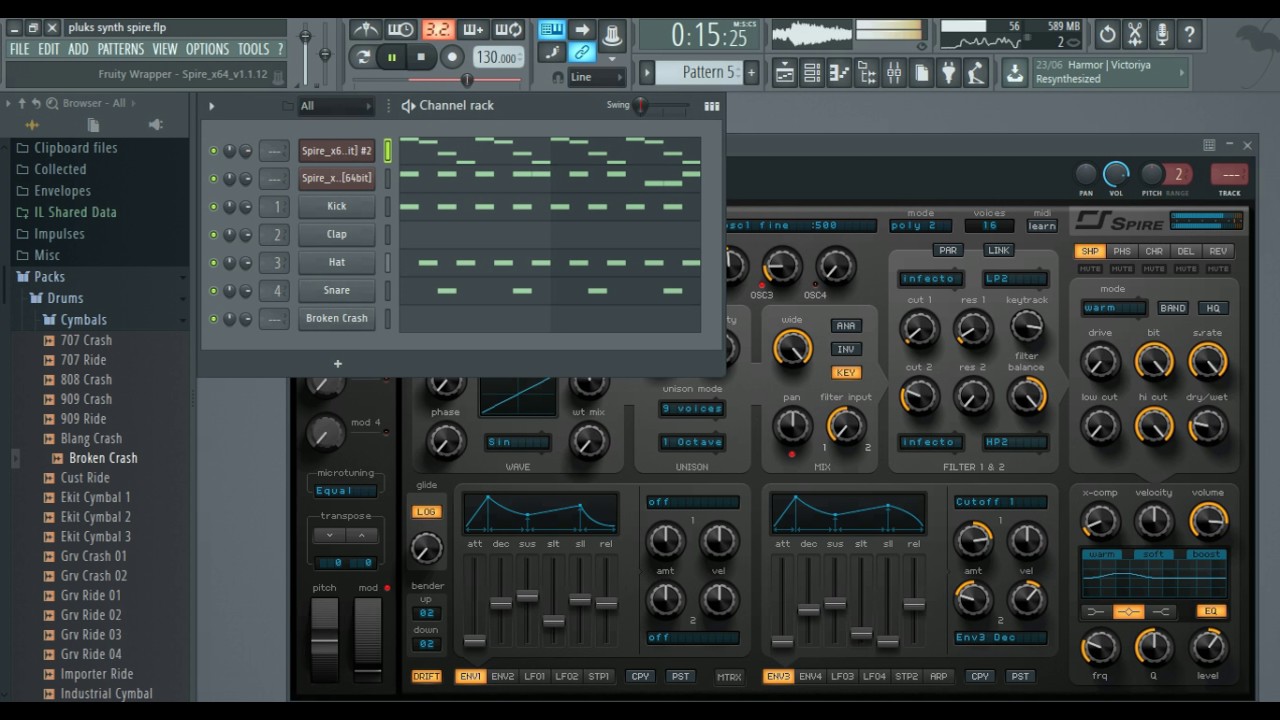Select the REV effects tab
1280x720 pixels.
[1218, 251]
